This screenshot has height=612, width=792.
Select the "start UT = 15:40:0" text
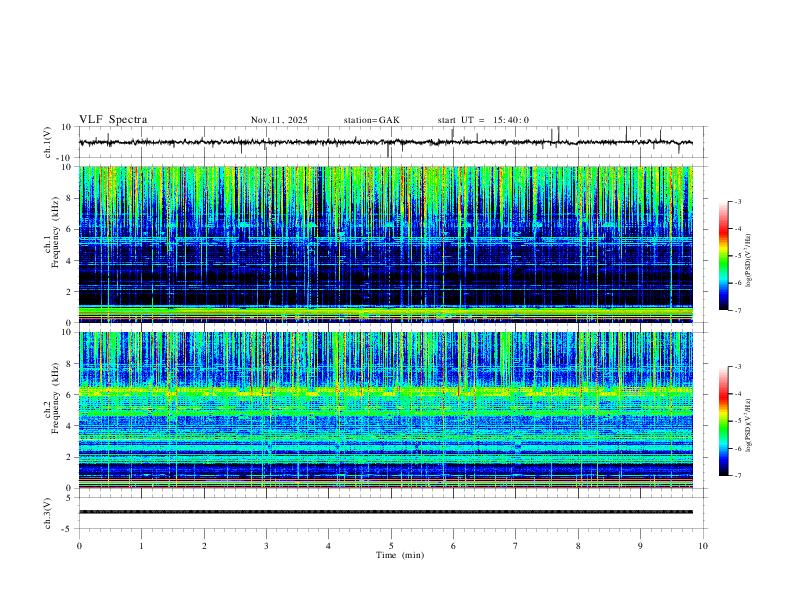483,120
